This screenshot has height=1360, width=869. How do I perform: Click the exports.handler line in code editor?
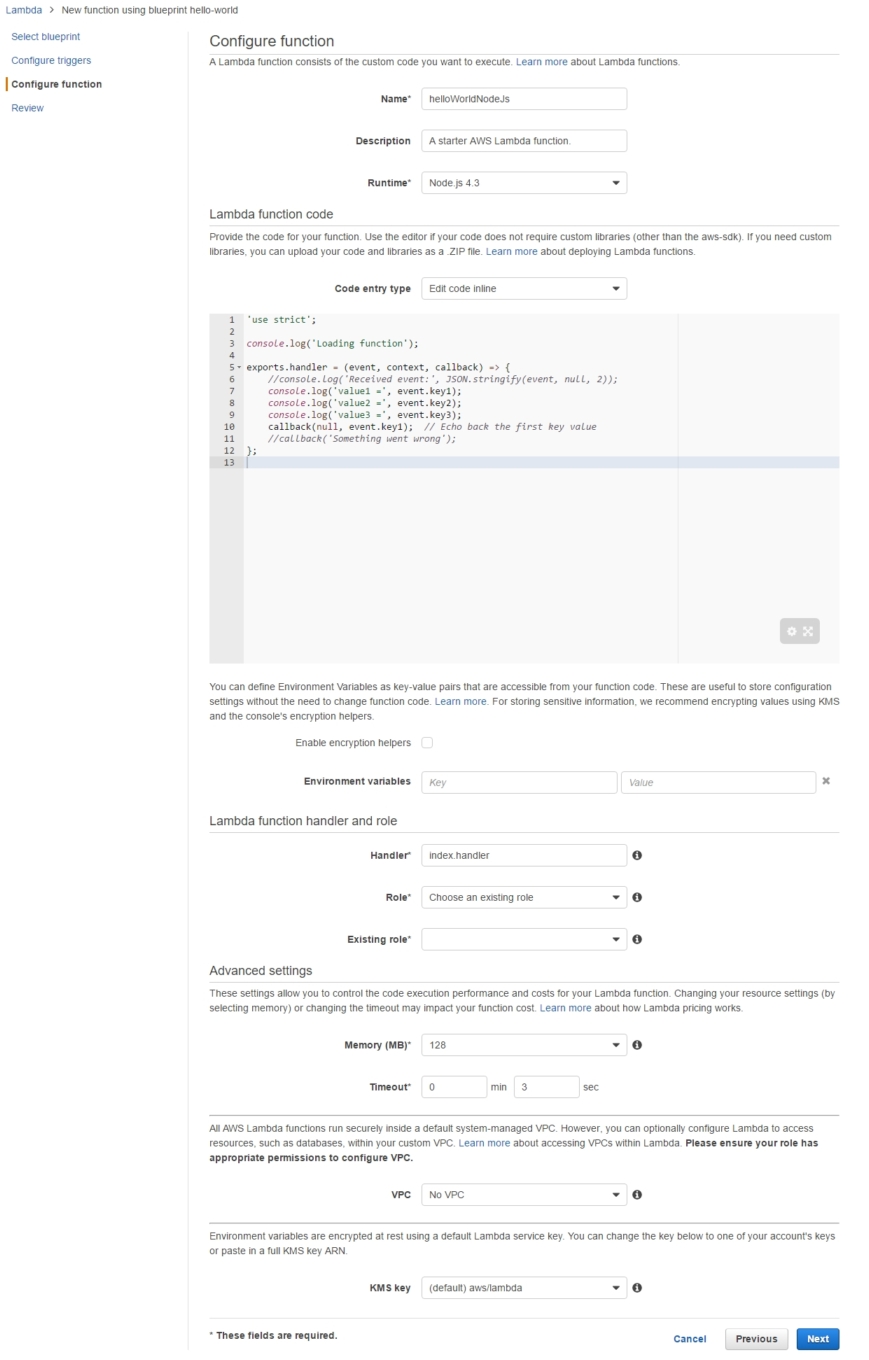coord(378,367)
